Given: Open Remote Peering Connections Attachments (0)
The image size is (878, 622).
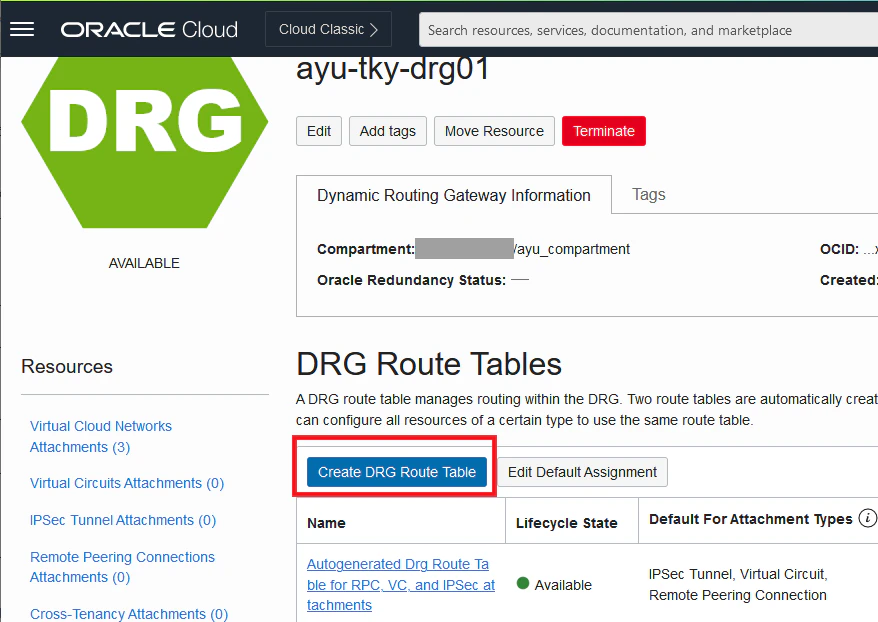Looking at the screenshot, I should 122,567.
